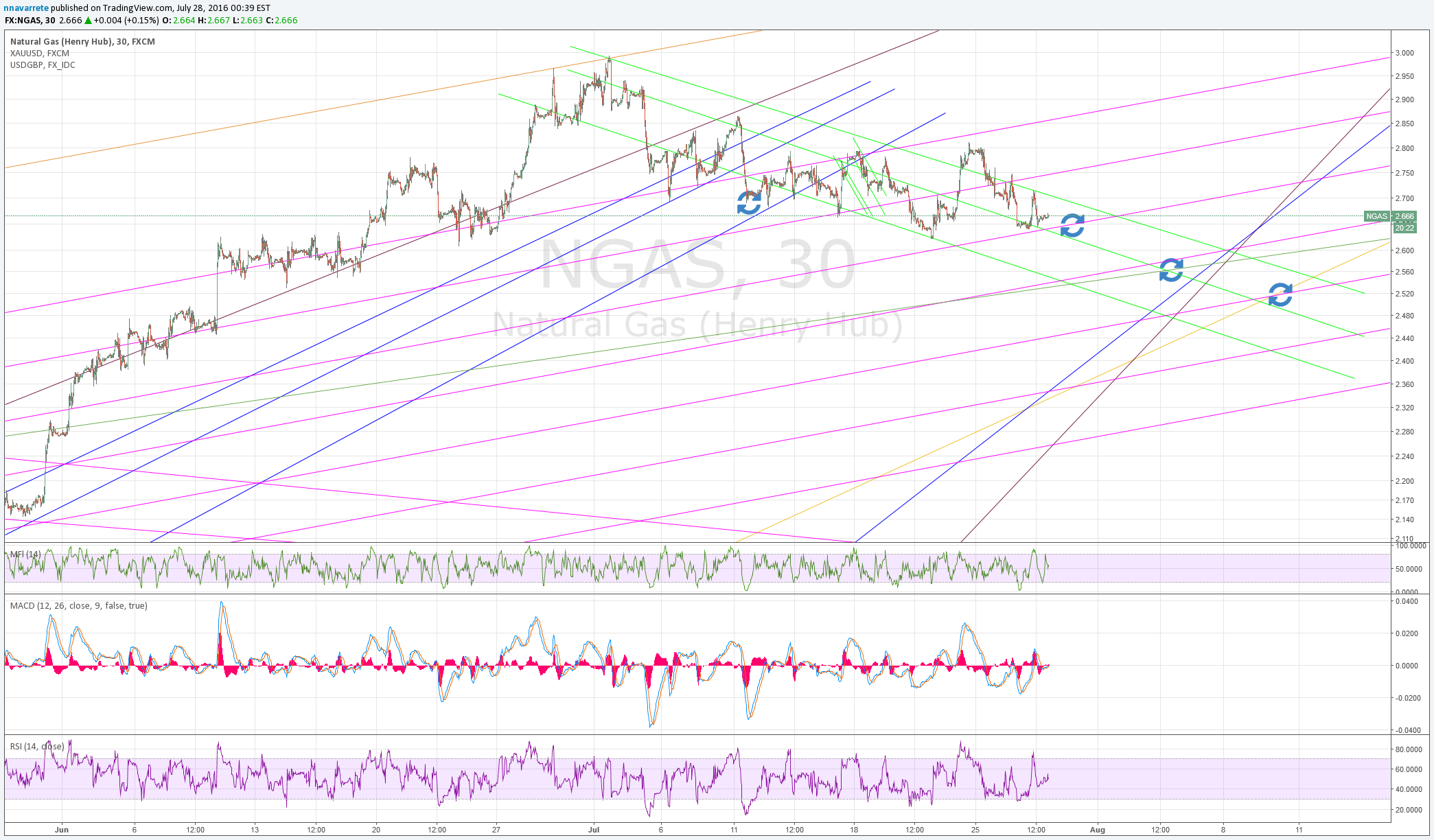Click the Jun label on the time axis
Image resolution: width=1434 pixels, height=840 pixels.
point(62,830)
